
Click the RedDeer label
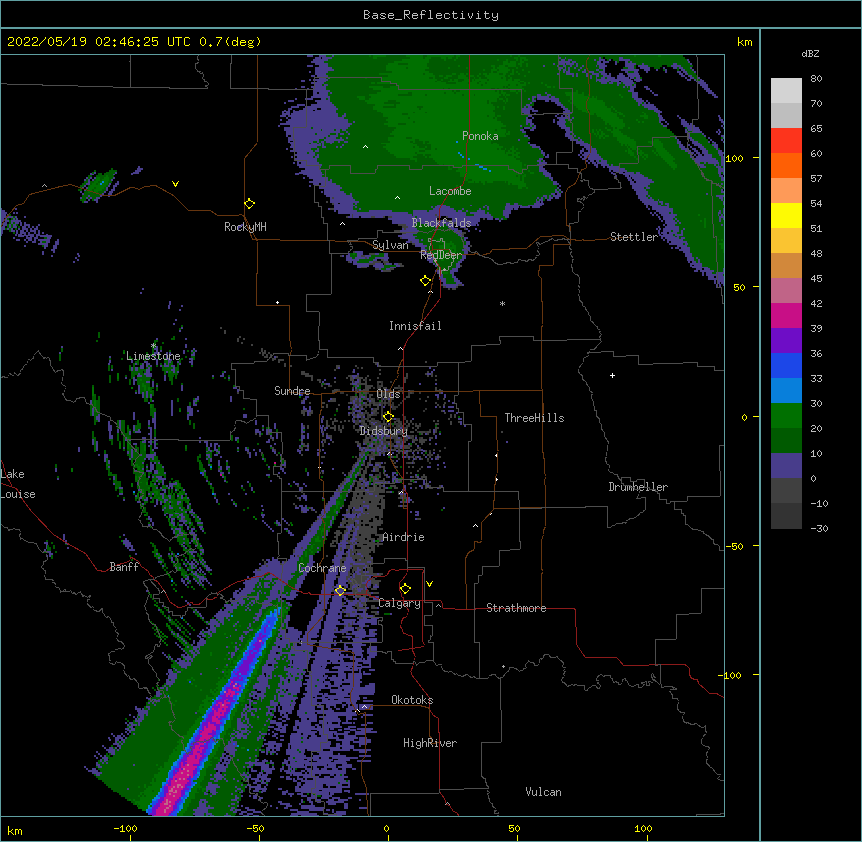pos(441,255)
